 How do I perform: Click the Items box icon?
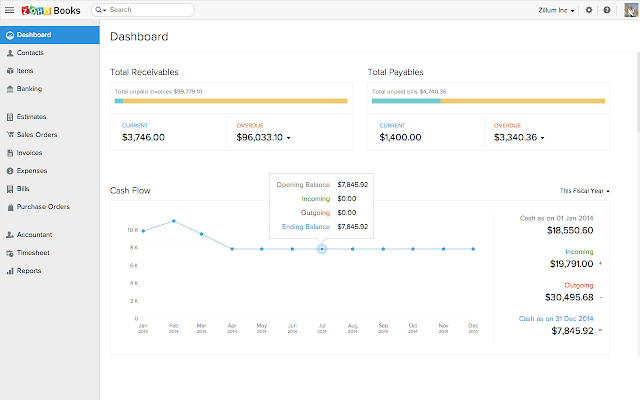click(10, 71)
